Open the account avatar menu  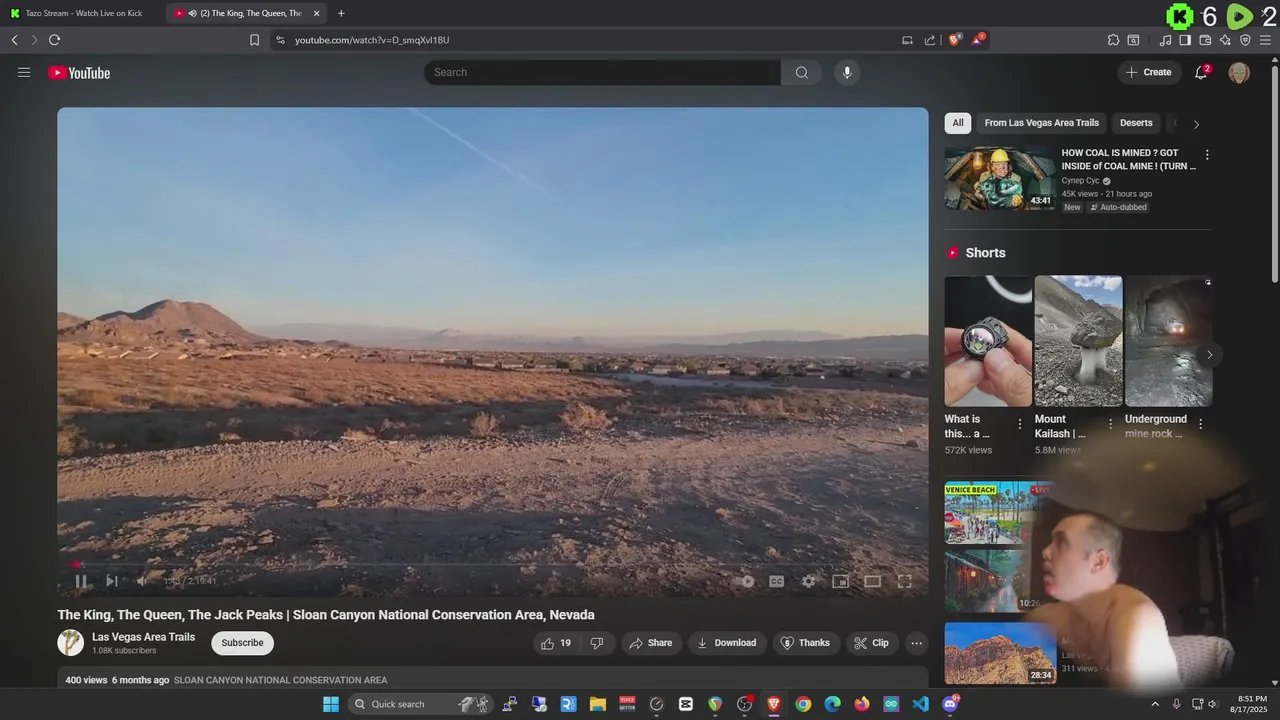(1239, 72)
